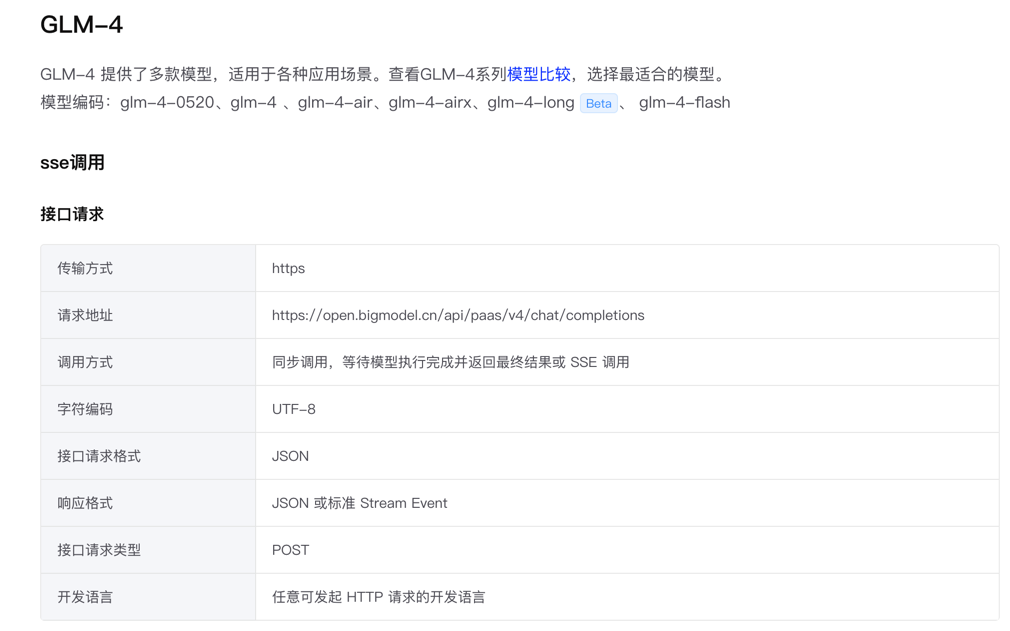This screenshot has width=1010, height=631.
Task: Click the 请求地址 row label
Action: click(85, 316)
